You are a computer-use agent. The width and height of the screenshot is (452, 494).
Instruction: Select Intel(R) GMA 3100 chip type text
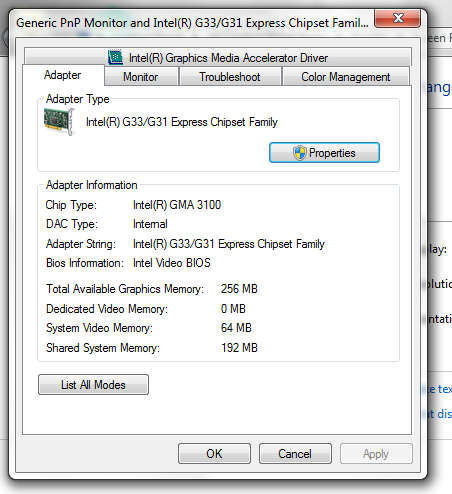tap(177, 205)
